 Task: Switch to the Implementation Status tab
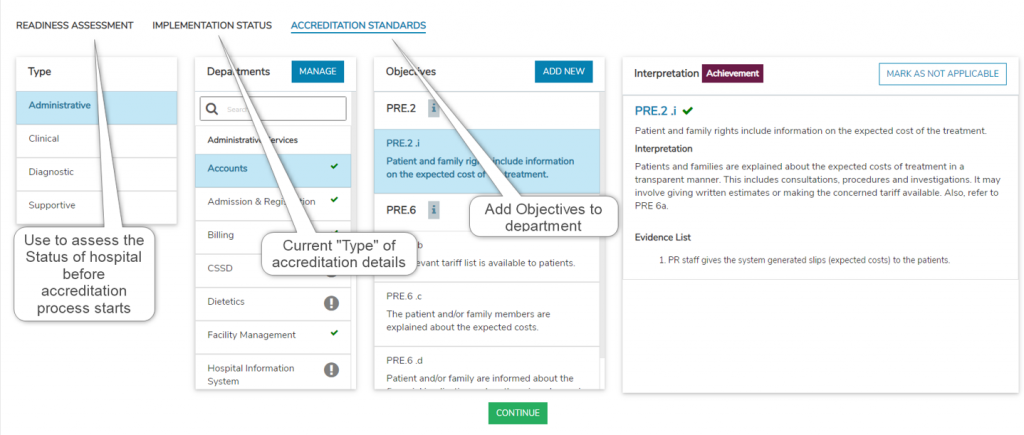pyautogui.click(x=212, y=25)
